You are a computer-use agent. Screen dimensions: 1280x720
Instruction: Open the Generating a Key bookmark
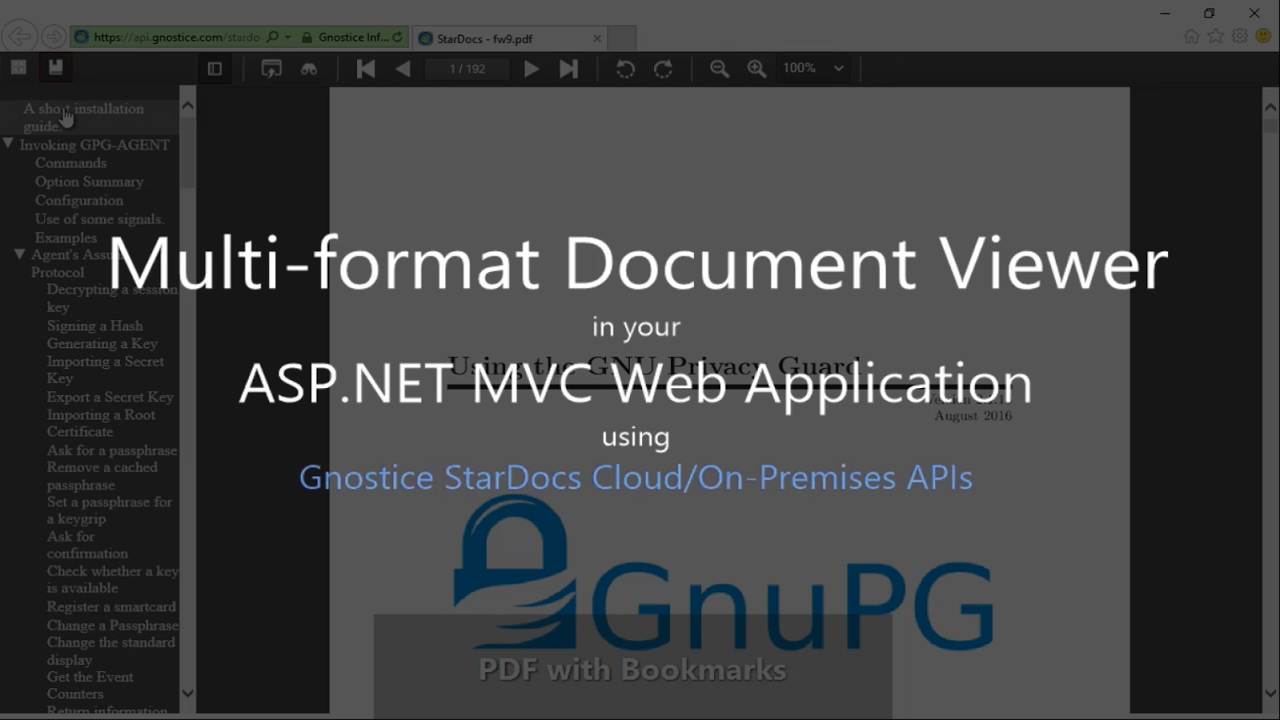pos(102,343)
